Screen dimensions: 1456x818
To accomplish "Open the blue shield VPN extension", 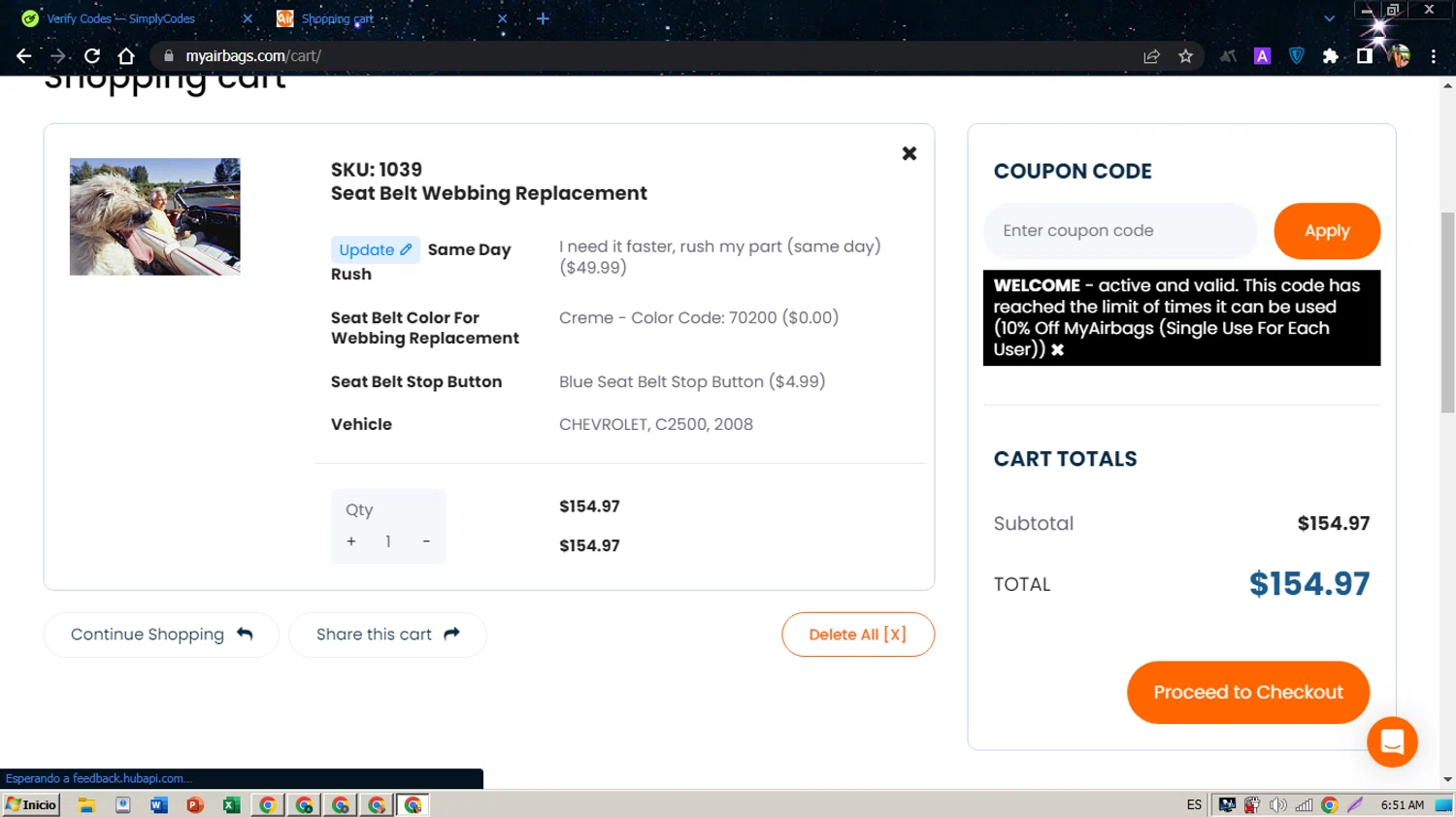I will [x=1296, y=56].
